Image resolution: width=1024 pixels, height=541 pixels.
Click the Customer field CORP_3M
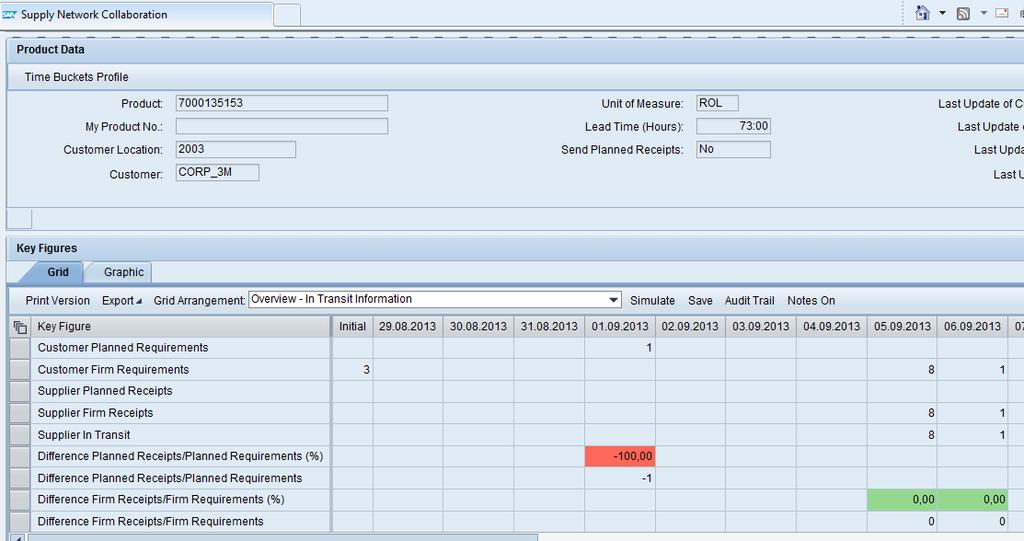217,172
